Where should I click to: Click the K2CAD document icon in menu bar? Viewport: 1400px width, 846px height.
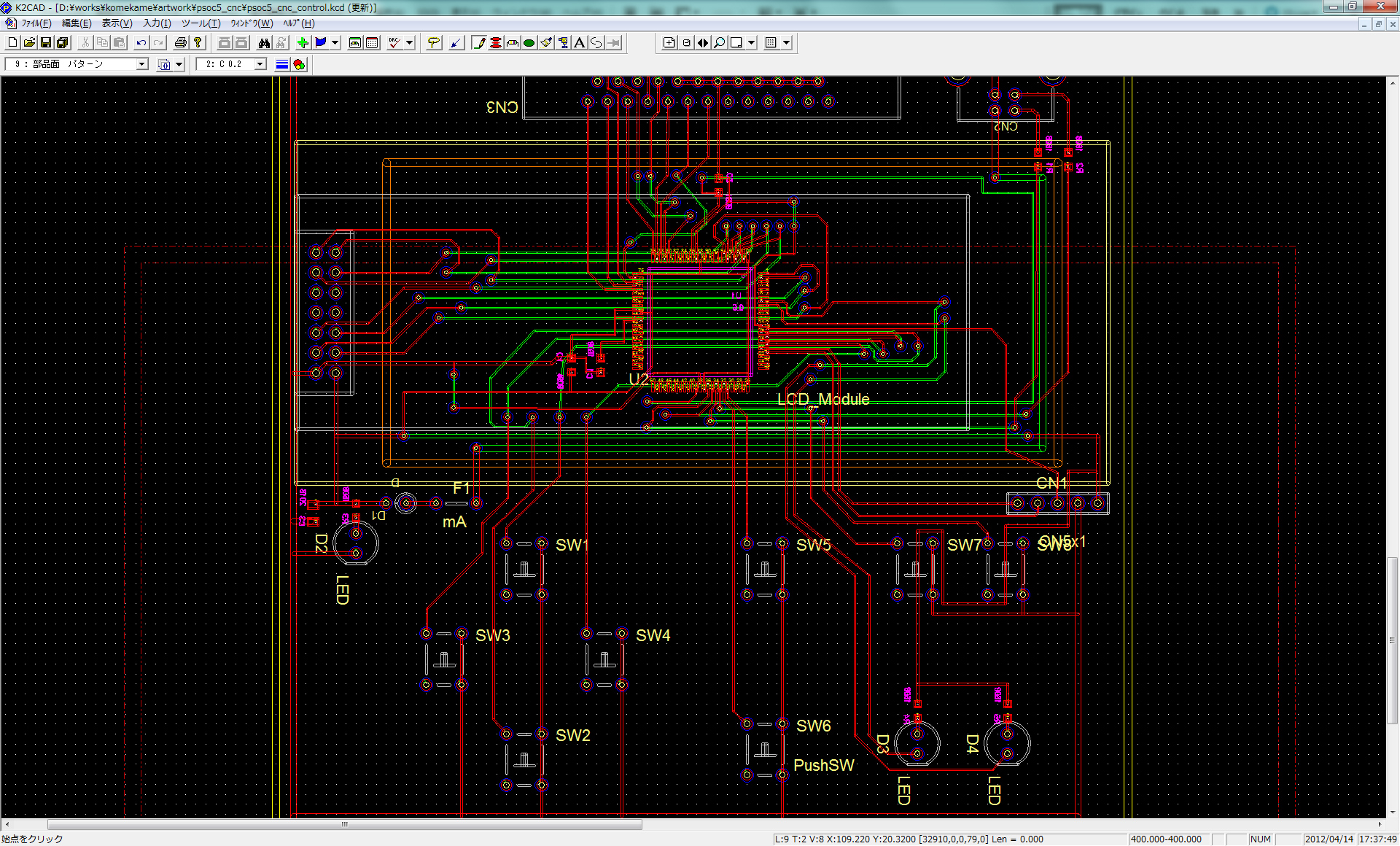[x=10, y=23]
